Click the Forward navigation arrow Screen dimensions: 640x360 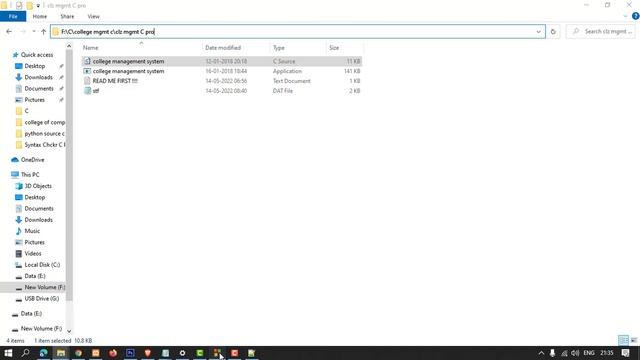(x=23, y=31)
